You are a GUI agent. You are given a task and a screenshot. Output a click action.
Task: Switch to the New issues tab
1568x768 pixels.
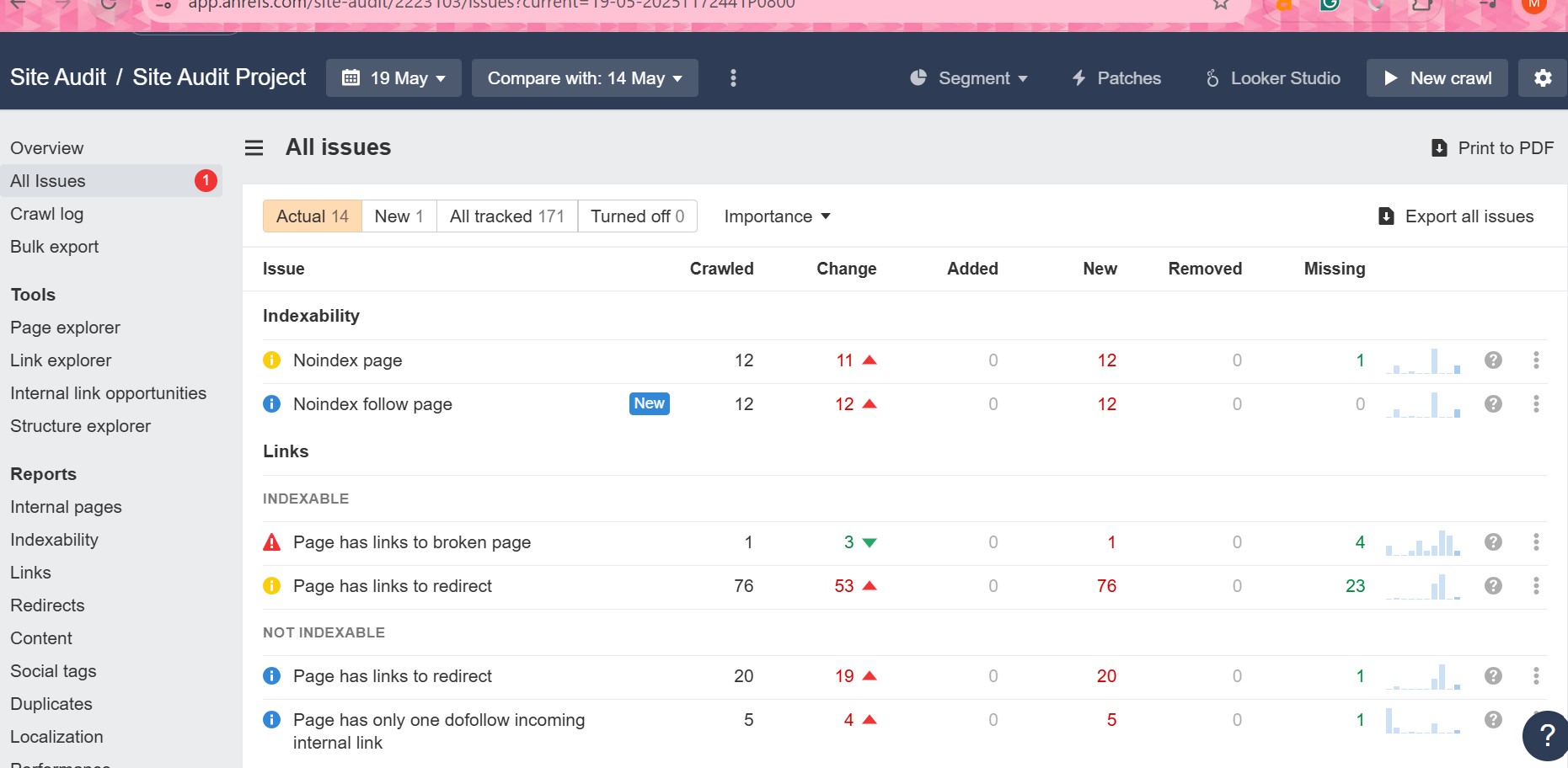click(x=399, y=216)
